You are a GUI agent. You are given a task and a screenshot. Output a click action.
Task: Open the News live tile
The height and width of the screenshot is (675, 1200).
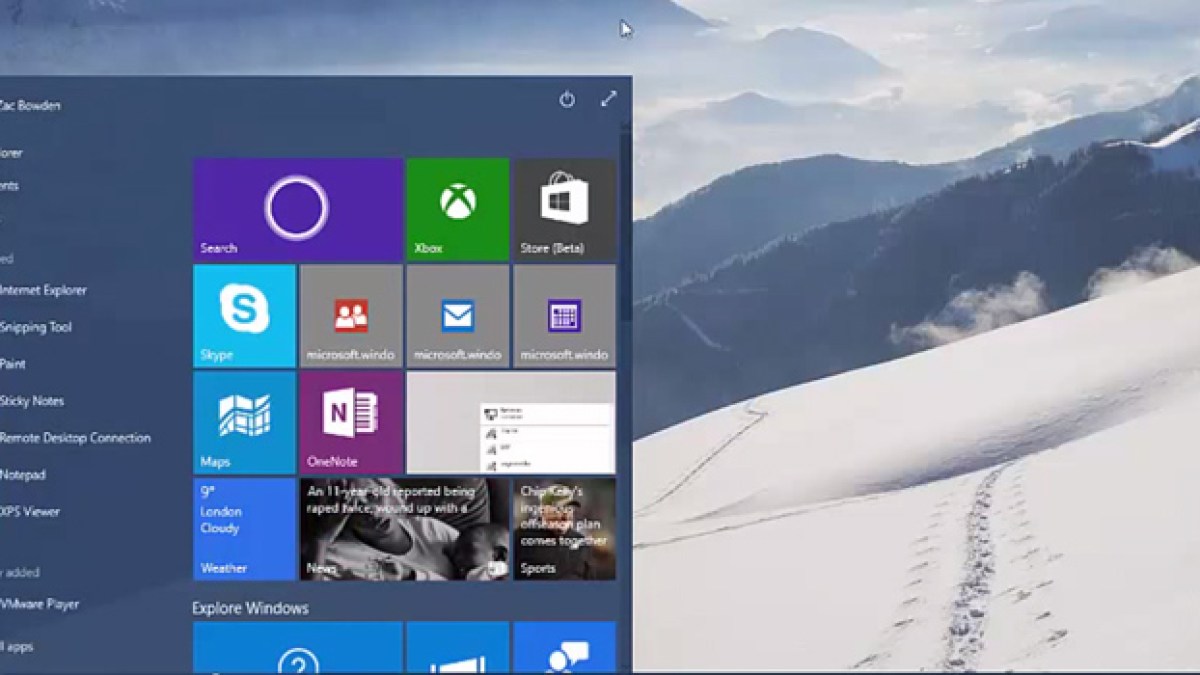(x=405, y=529)
